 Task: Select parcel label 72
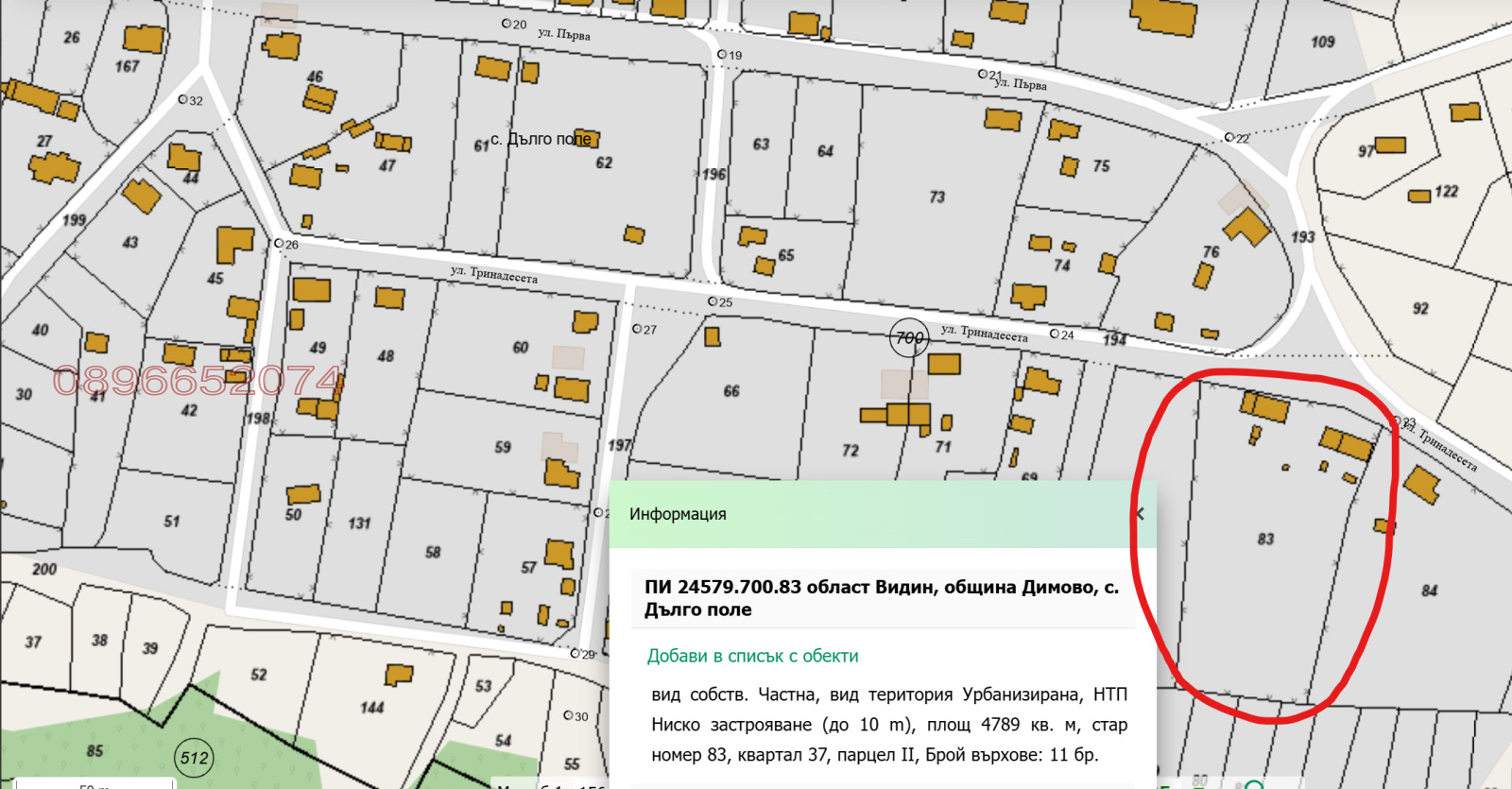[850, 450]
